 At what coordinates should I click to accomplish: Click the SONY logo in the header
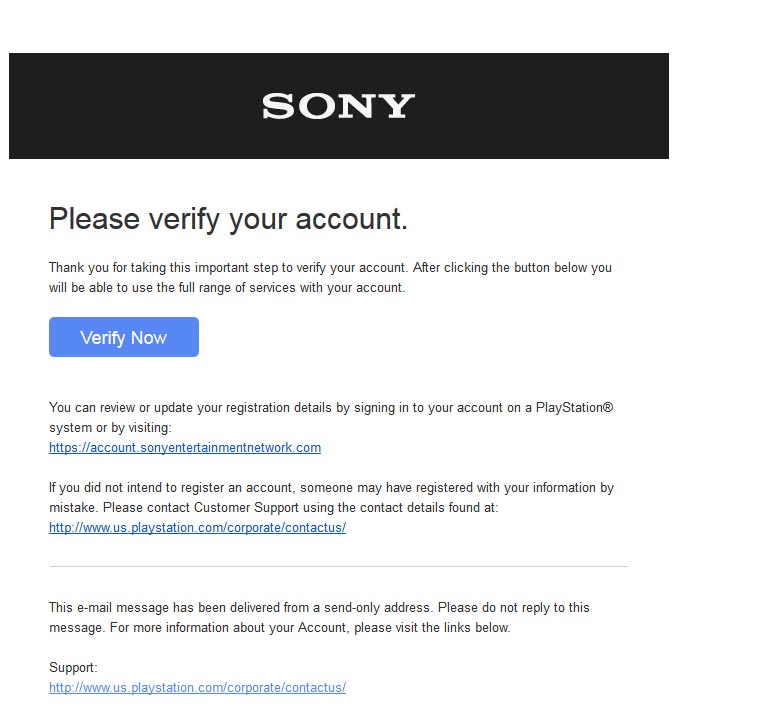[338, 106]
